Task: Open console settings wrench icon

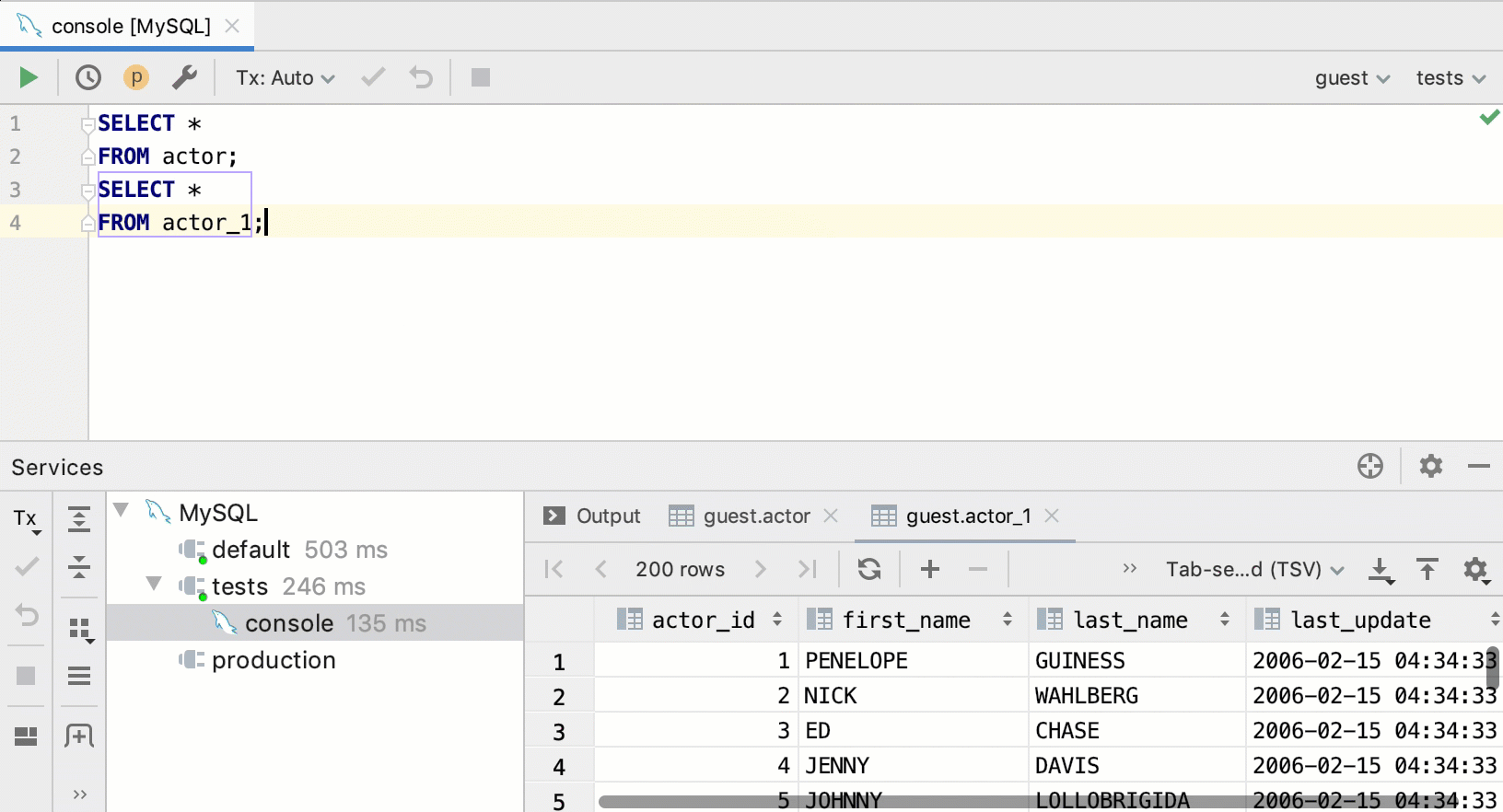Action: coord(185,78)
